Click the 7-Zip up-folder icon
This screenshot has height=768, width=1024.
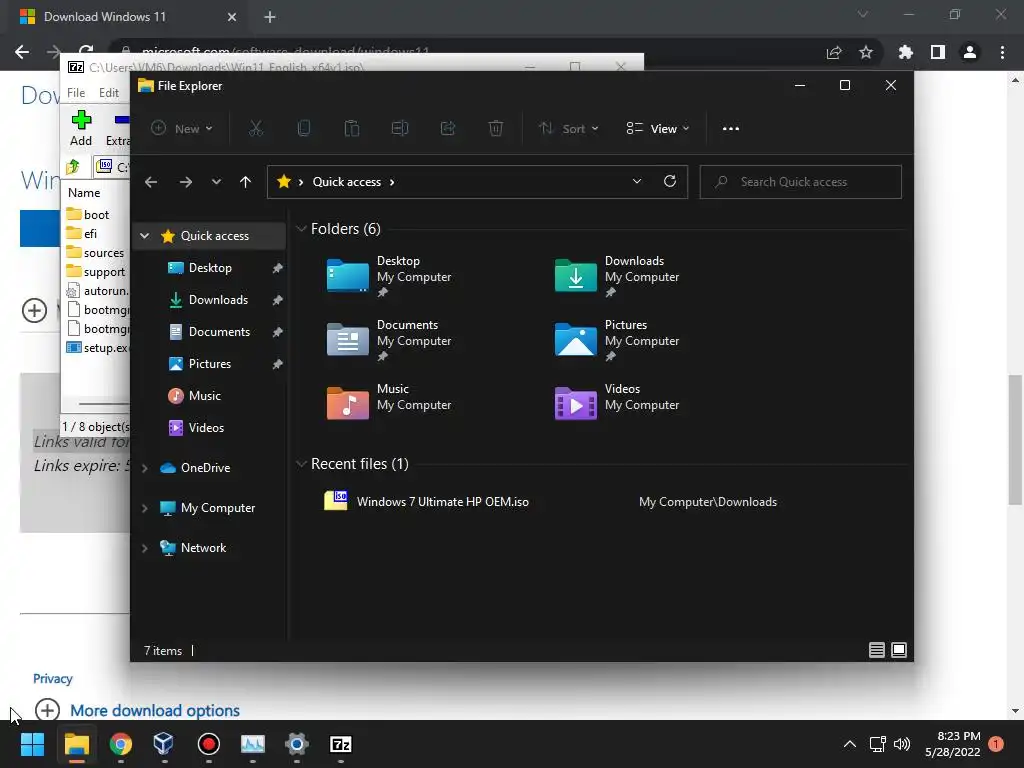tap(73, 167)
